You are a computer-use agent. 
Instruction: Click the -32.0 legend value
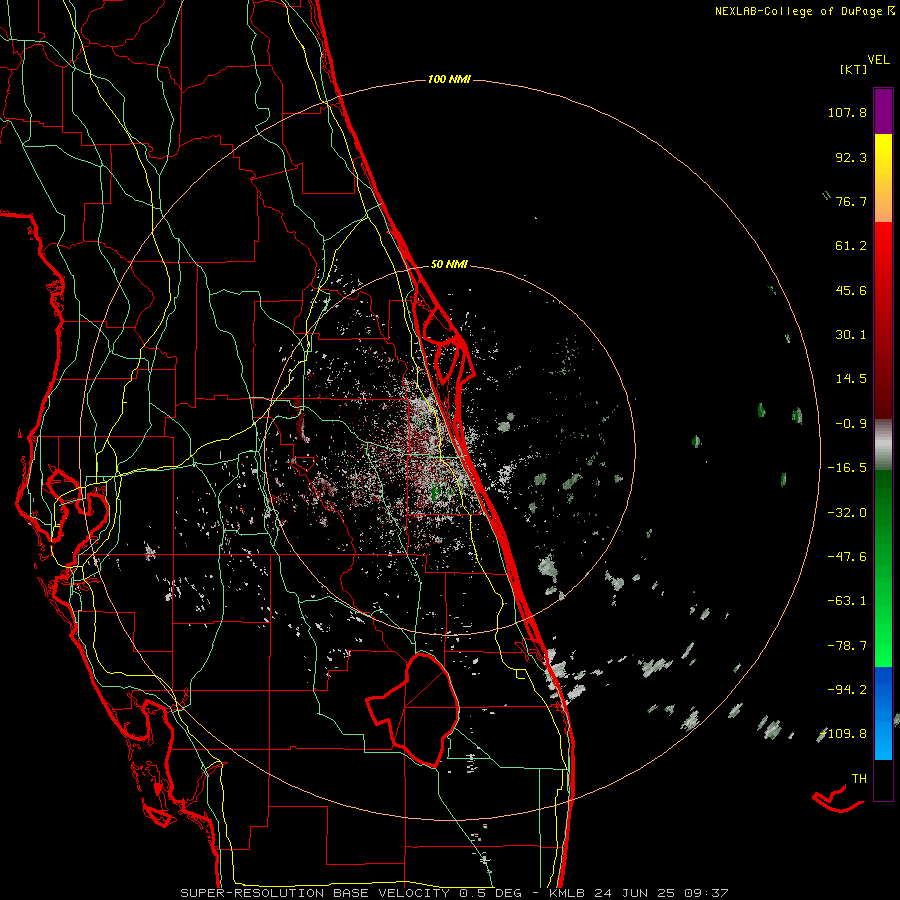(x=847, y=513)
